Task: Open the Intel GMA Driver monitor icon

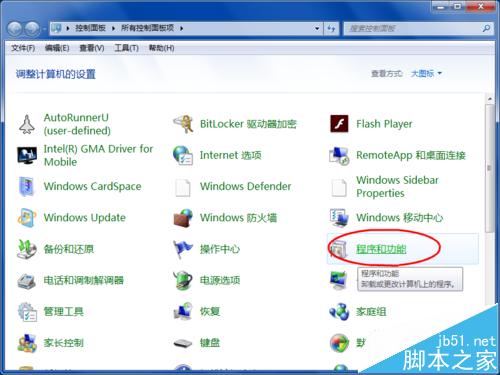Action: [27, 155]
